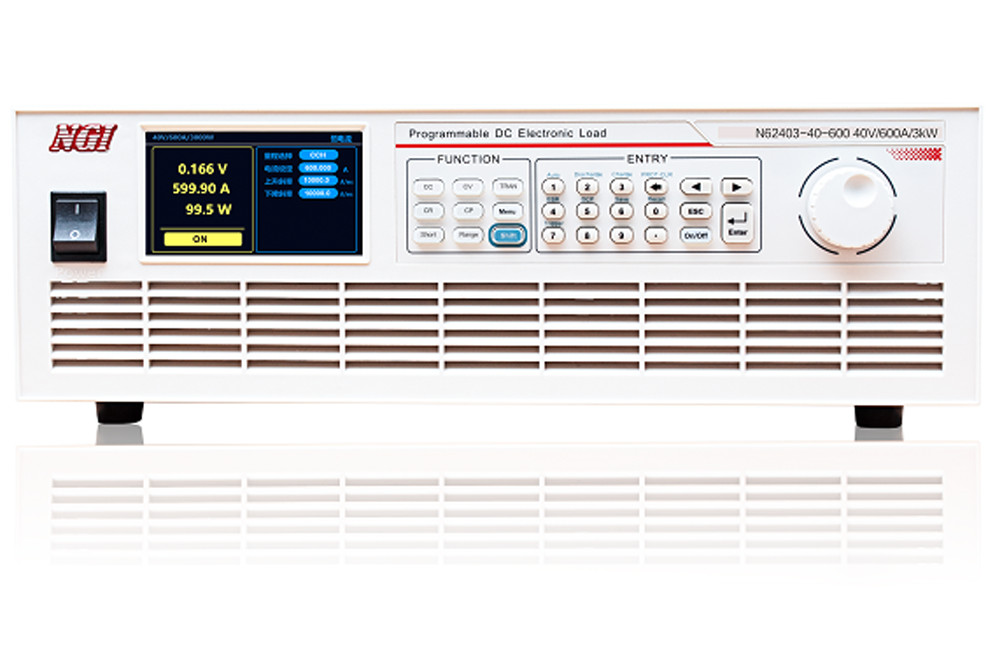
Task: Select the Range function key
Action: click(x=468, y=235)
